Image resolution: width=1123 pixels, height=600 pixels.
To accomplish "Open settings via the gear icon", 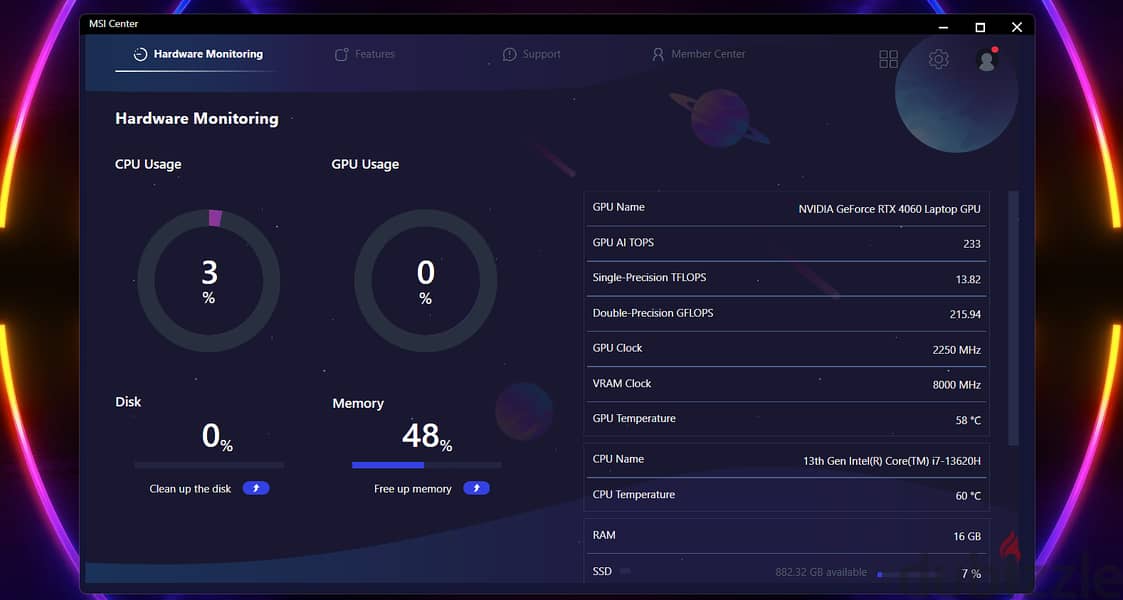I will pyautogui.click(x=938, y=59).
